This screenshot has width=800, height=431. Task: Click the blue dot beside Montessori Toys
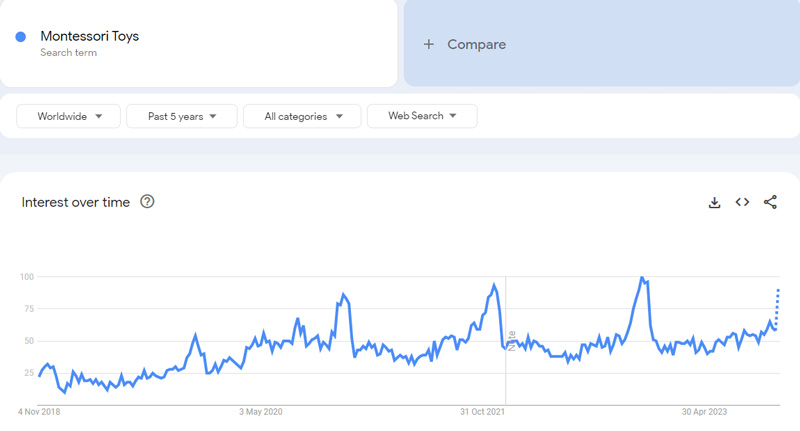click(21, 37)
